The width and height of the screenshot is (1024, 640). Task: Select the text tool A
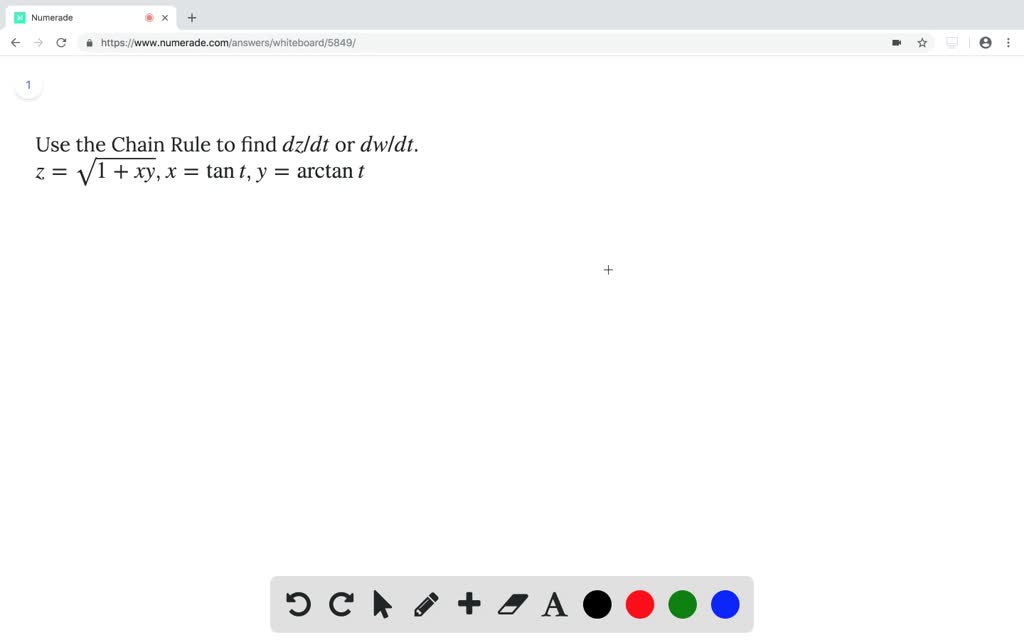[554, 604]
